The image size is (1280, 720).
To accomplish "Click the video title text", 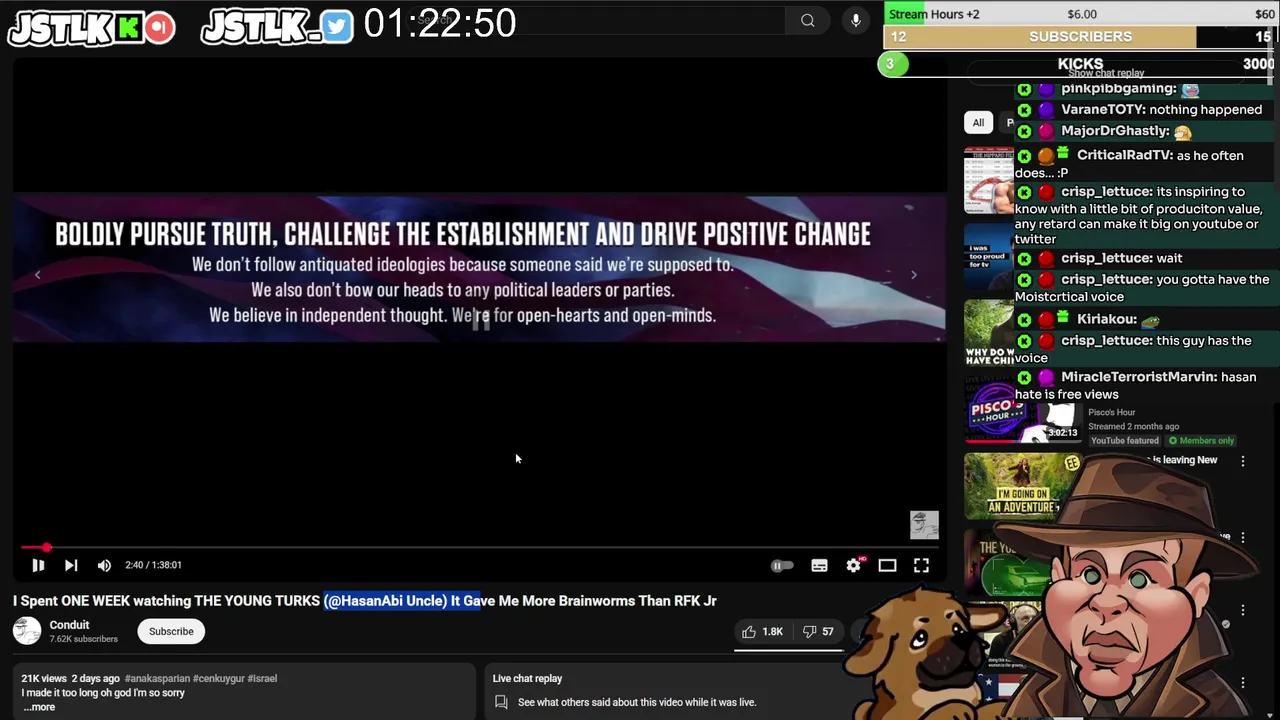I will coord(364,601).
